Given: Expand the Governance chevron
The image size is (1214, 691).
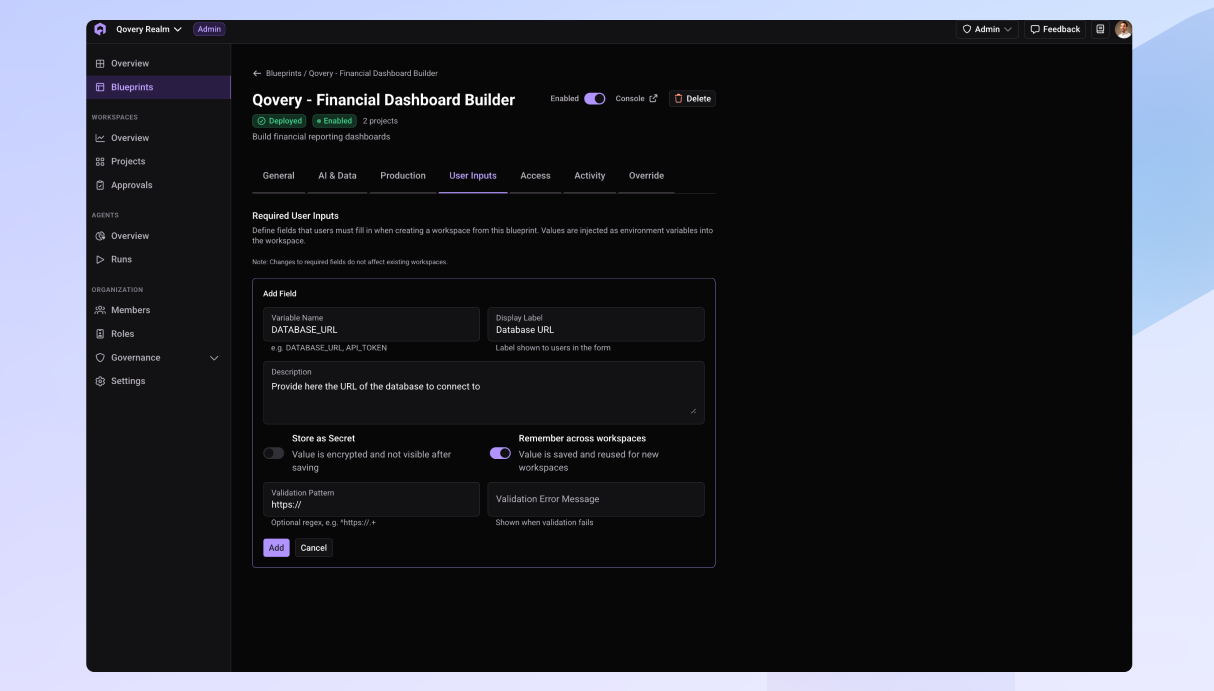Looking at the screenshot, I should [214, 358].
